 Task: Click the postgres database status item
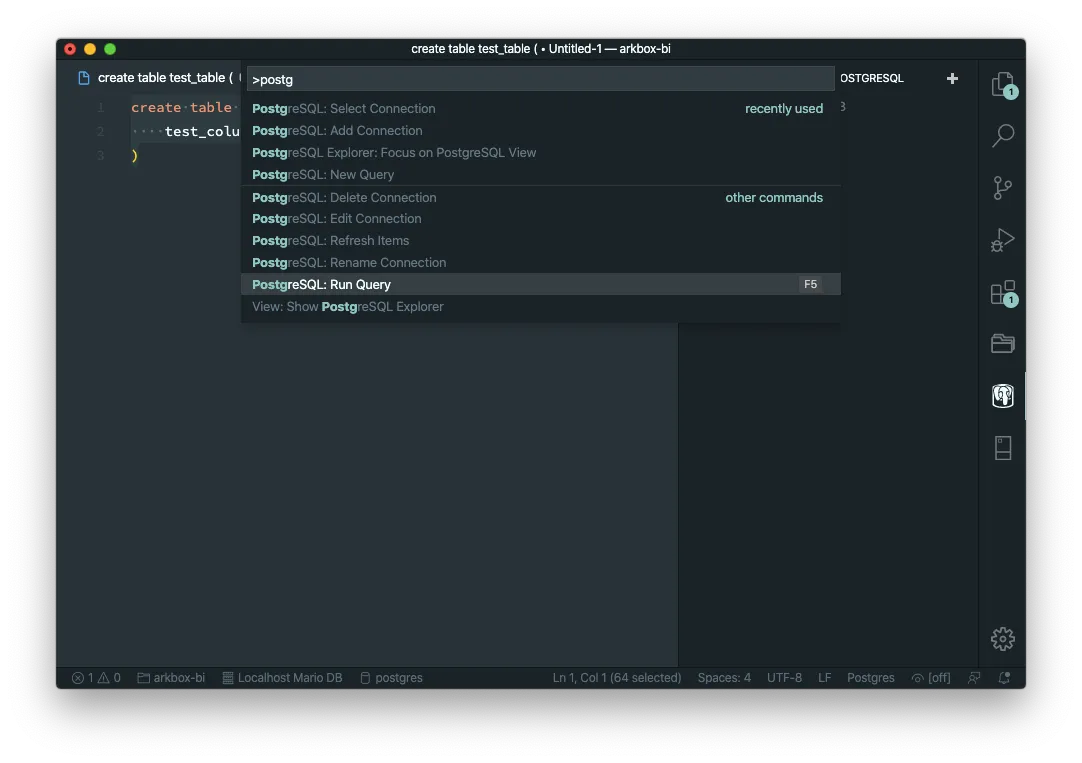(x=391, y=677)
